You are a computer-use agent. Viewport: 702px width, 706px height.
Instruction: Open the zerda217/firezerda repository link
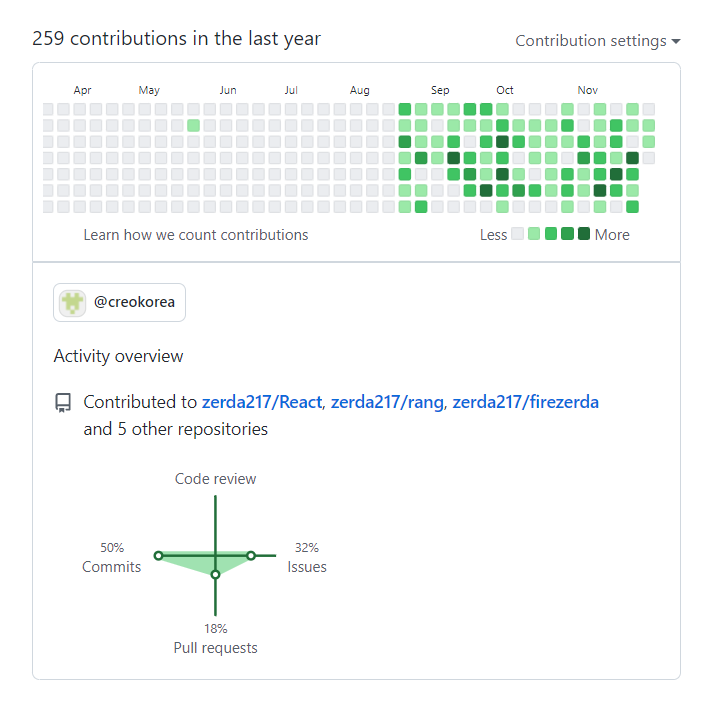[525, 402]
